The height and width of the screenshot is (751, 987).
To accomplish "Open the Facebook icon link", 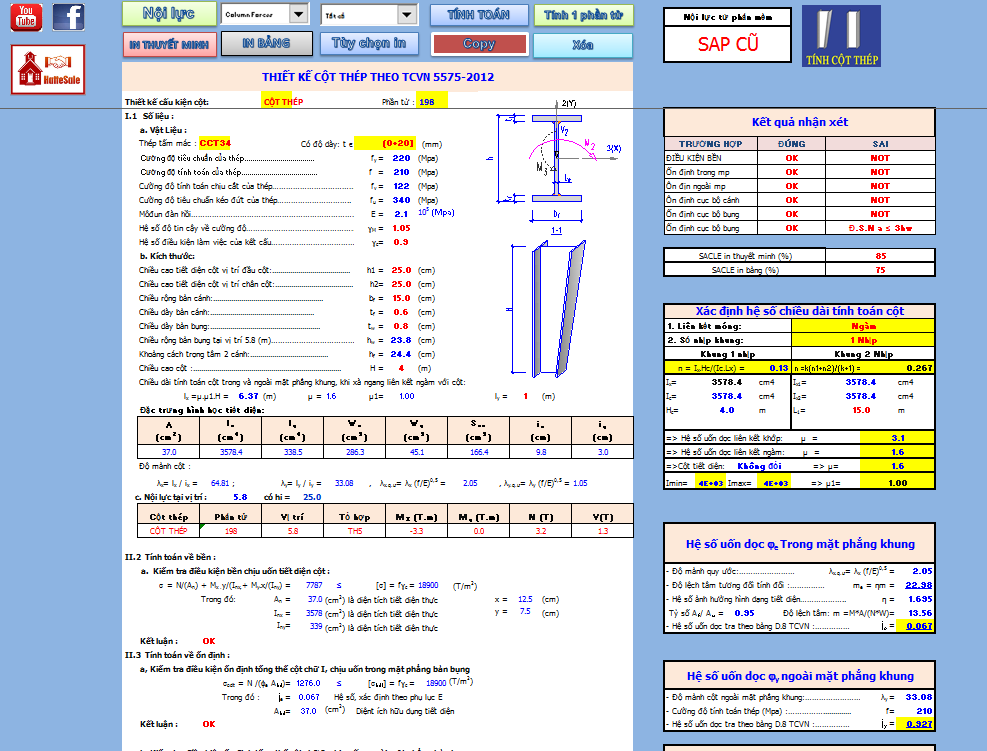I will tap(68, 17).
